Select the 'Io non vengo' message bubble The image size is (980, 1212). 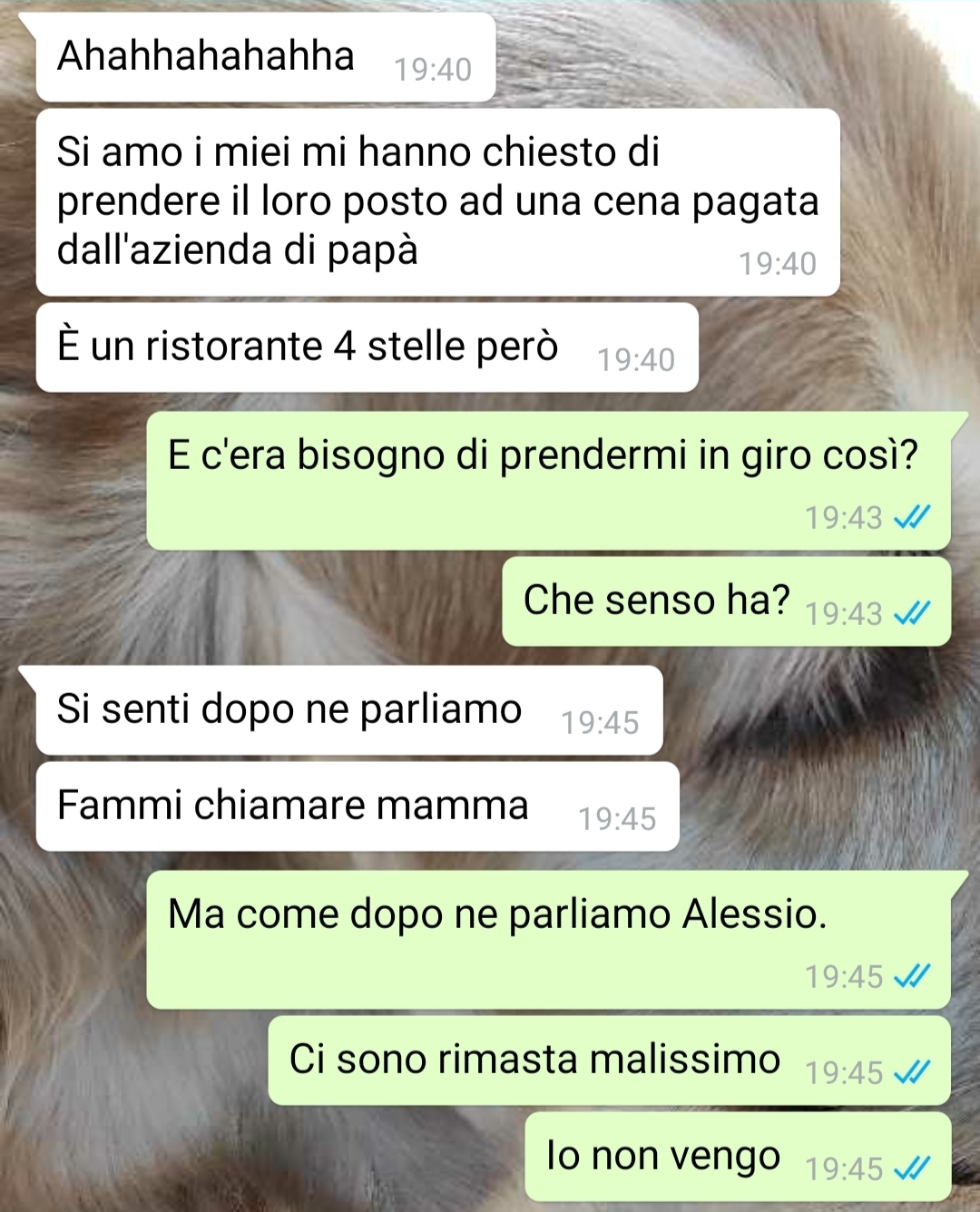tap(738, 1157)
